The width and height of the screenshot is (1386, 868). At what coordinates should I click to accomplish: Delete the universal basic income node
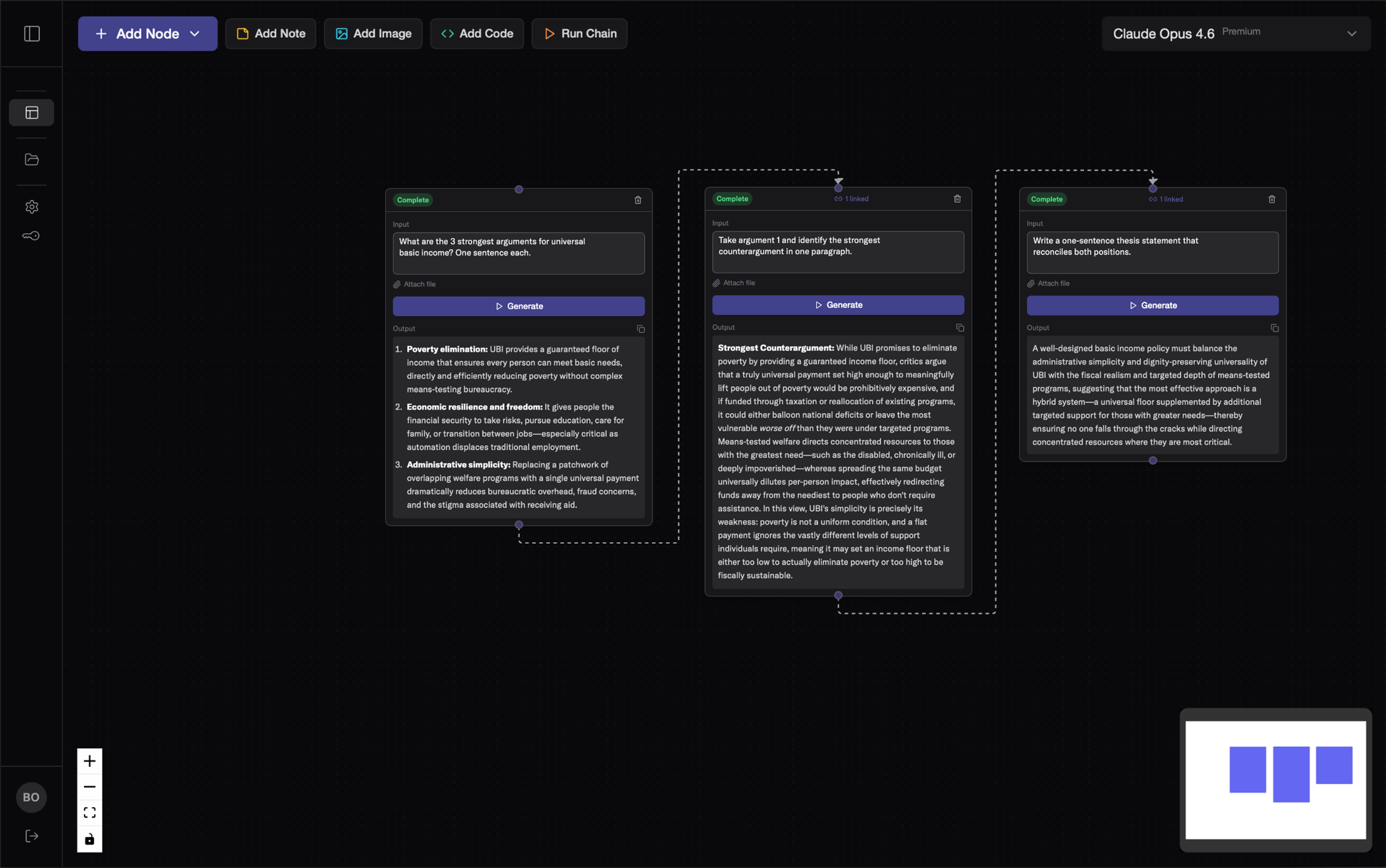[x=638, y=200]
